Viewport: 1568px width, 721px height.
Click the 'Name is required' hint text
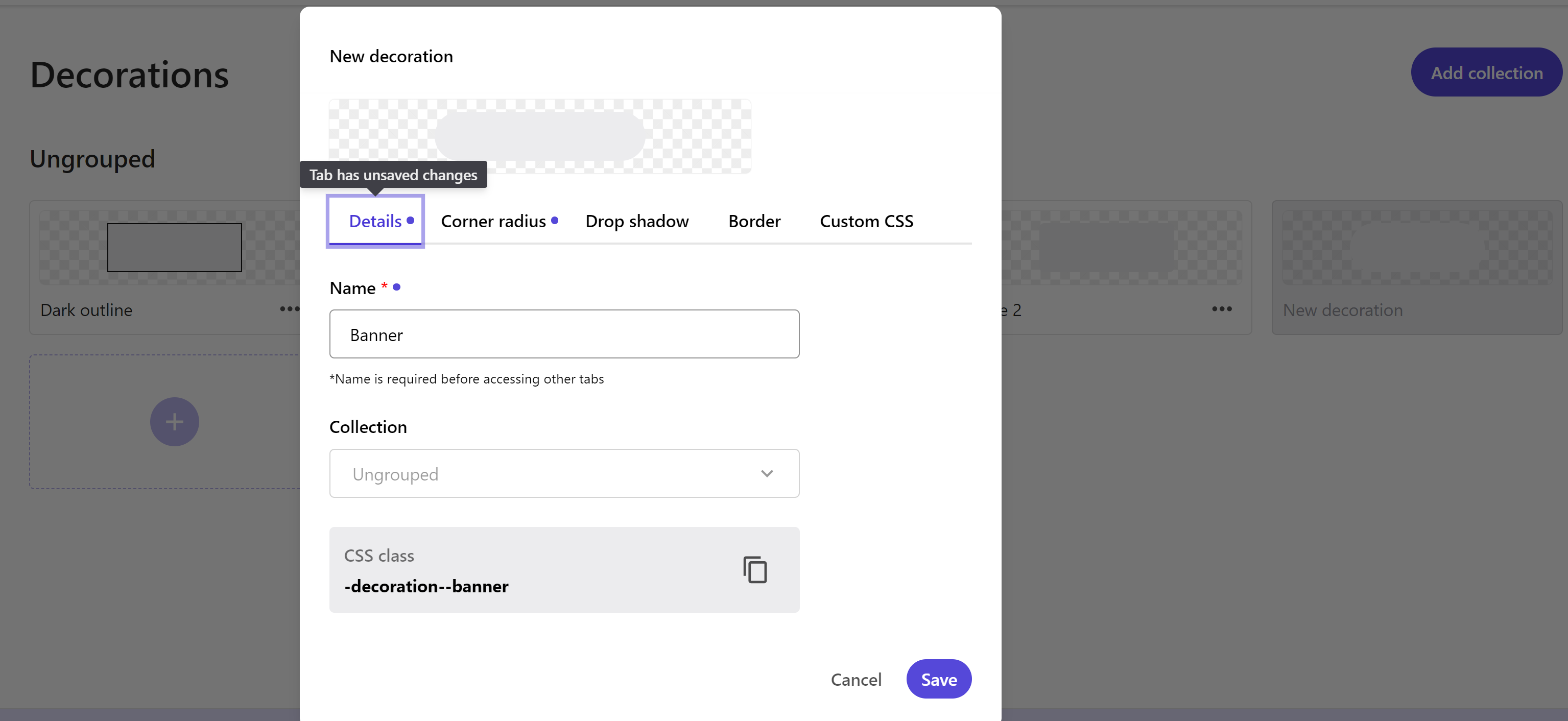pyautogui.click(x=466, y=378)
